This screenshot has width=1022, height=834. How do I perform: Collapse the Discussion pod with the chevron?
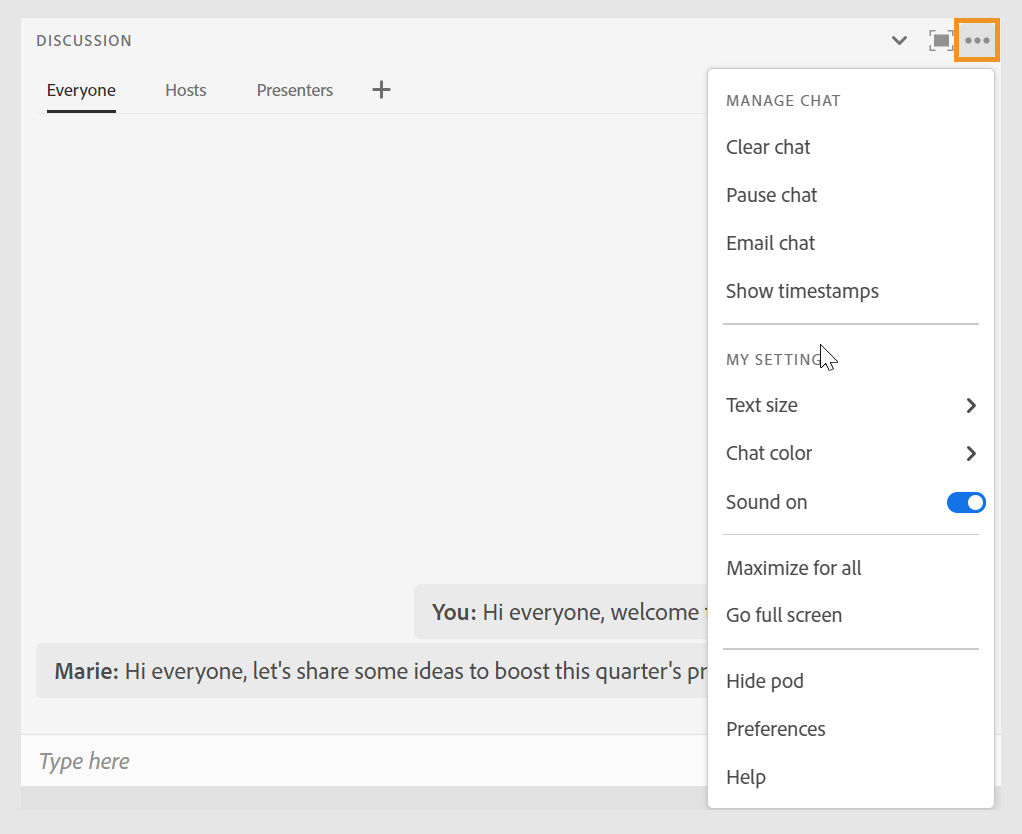tap(897, 41)
